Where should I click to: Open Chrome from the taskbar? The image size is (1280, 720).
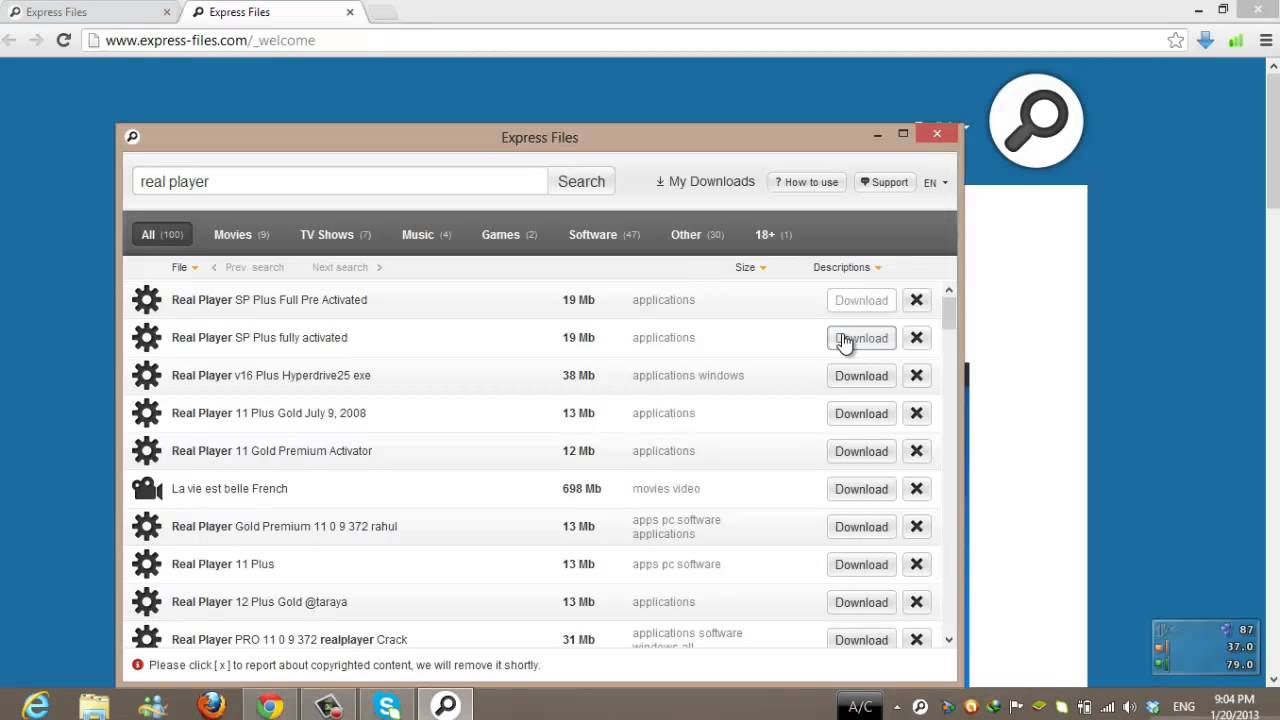pos(270,706)
